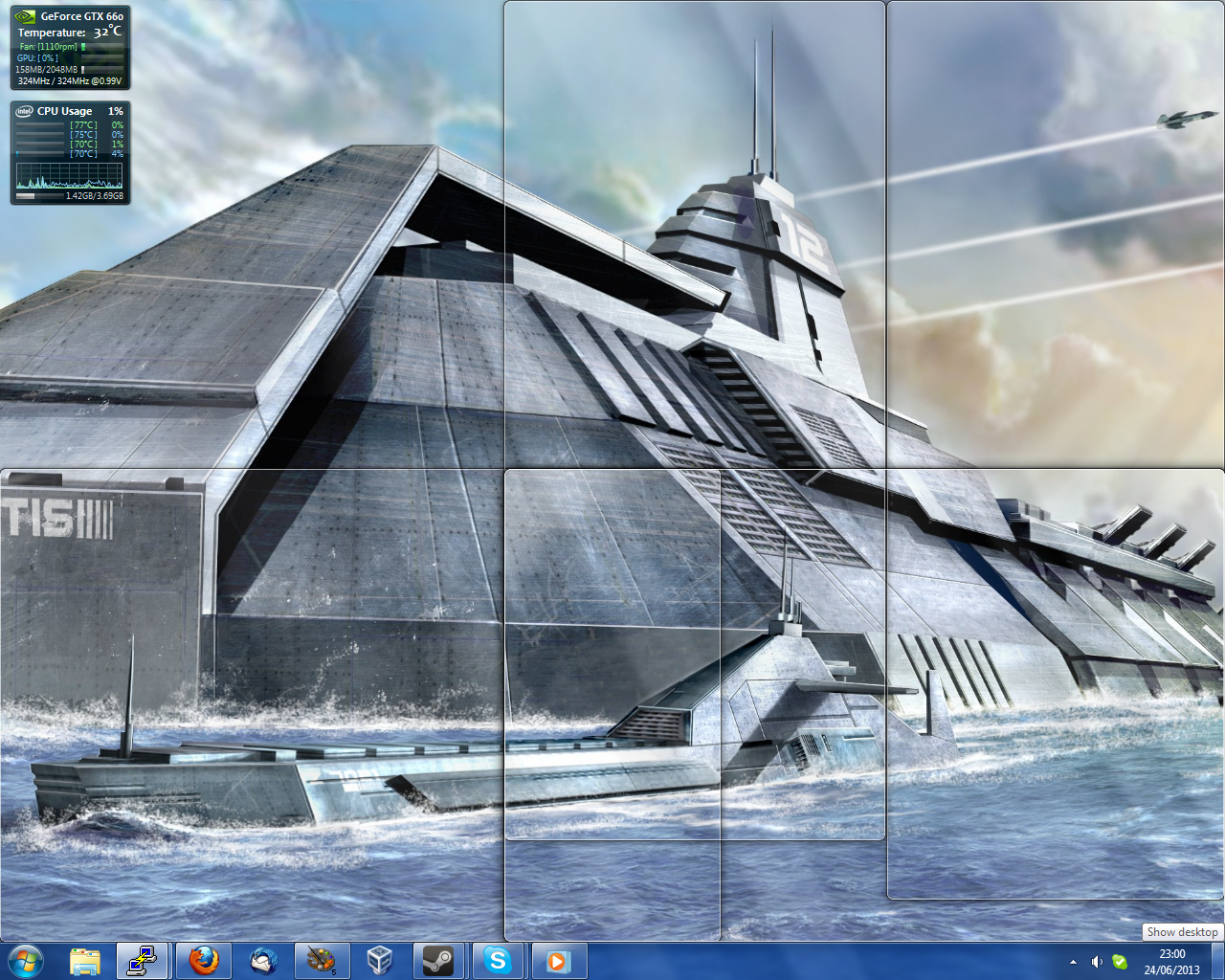This screenshot has height=980, width=1225.
Task: Open Steam from the taskbar
Action: tap(438, 961)
